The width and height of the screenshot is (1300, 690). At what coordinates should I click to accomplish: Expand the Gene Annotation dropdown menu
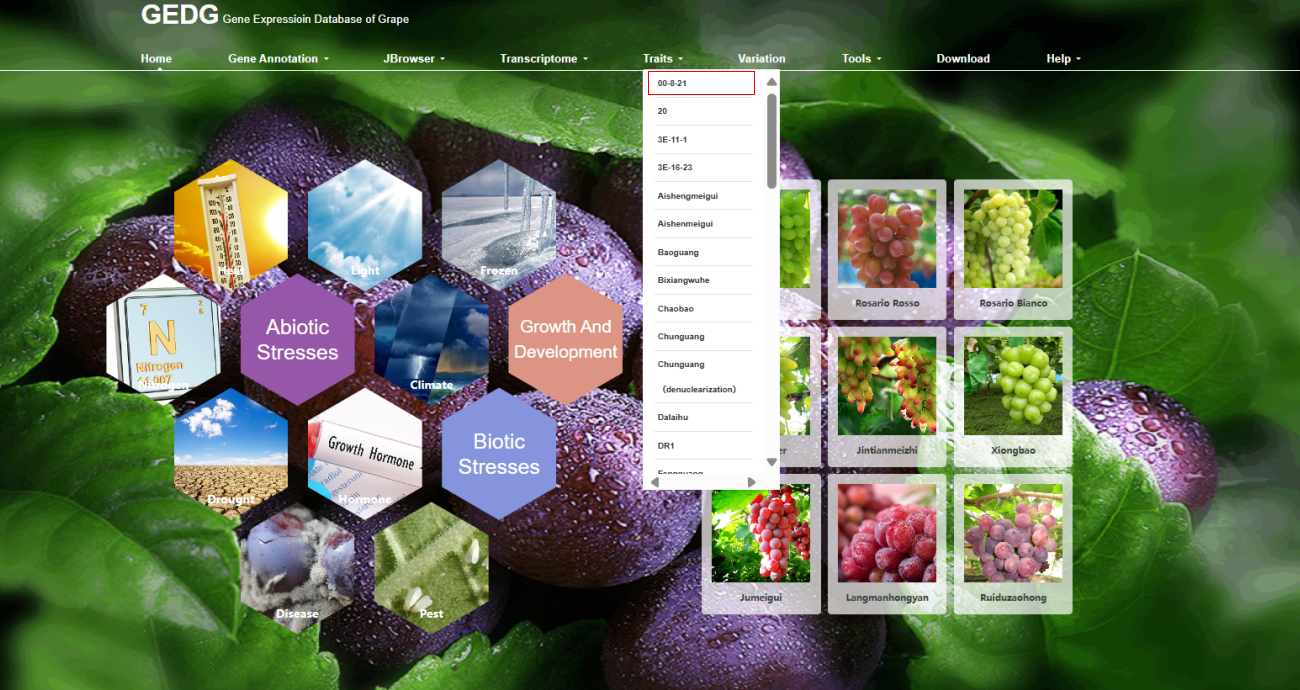278,59
